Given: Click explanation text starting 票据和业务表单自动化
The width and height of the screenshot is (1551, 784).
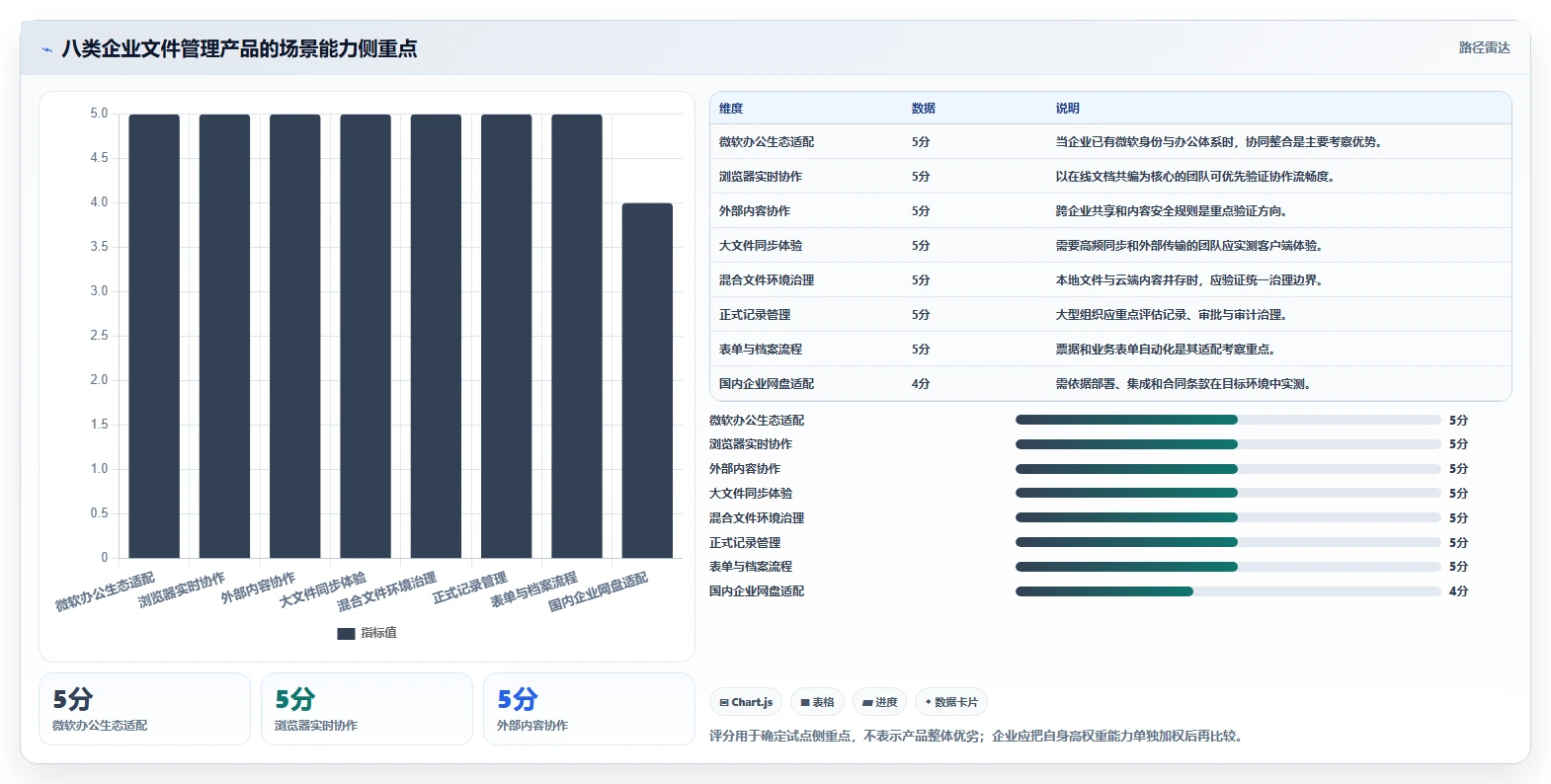Looking at the screenshot, I should [x=1167, y=350].
